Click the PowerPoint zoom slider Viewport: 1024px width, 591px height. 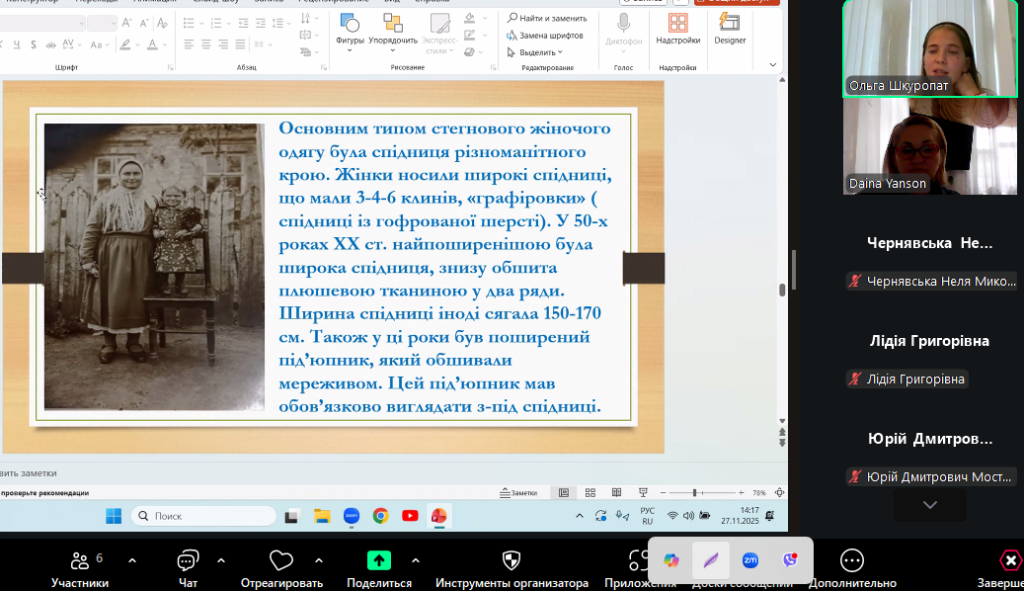[695, 493]
